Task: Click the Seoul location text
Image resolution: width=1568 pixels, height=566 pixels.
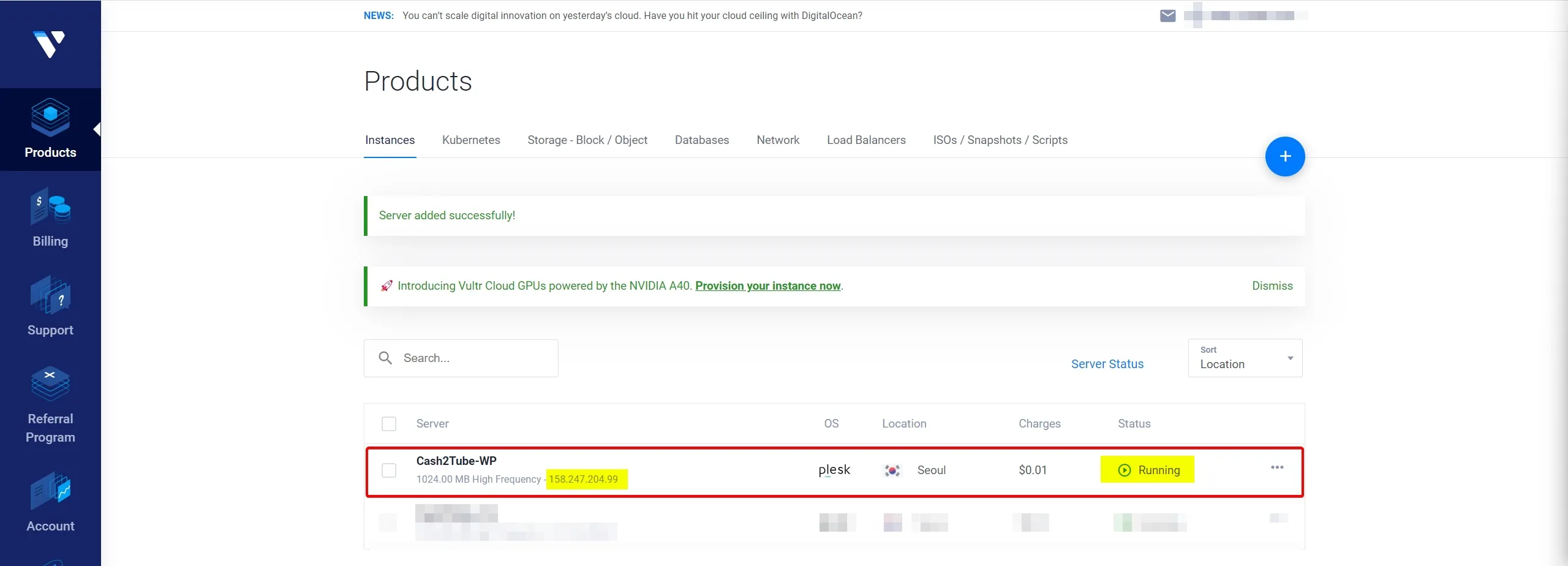Action: click(x=931, y=470)
